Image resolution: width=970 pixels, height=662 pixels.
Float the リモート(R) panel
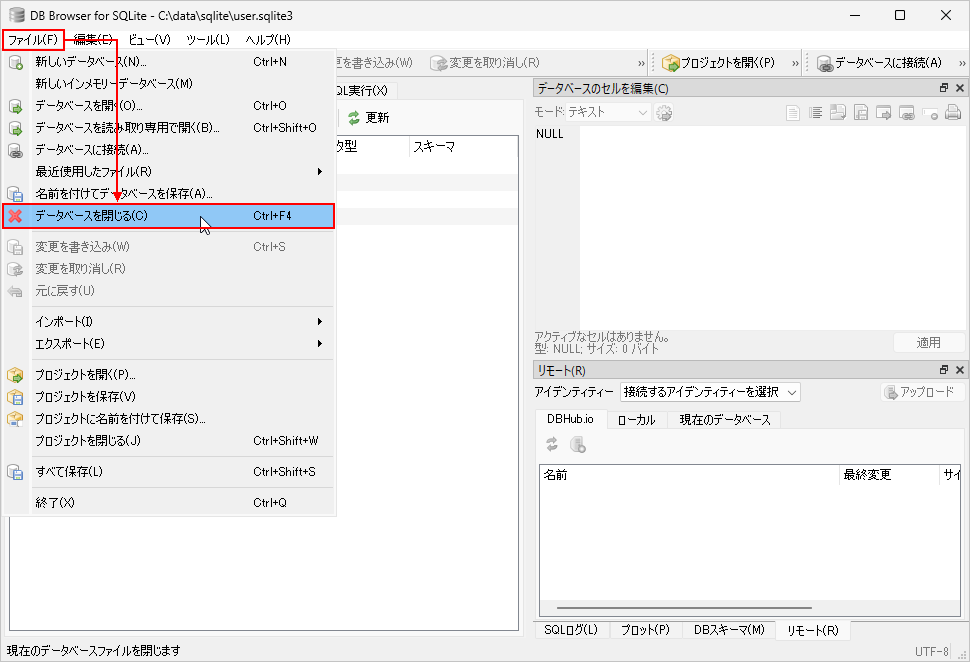[944, 370]
